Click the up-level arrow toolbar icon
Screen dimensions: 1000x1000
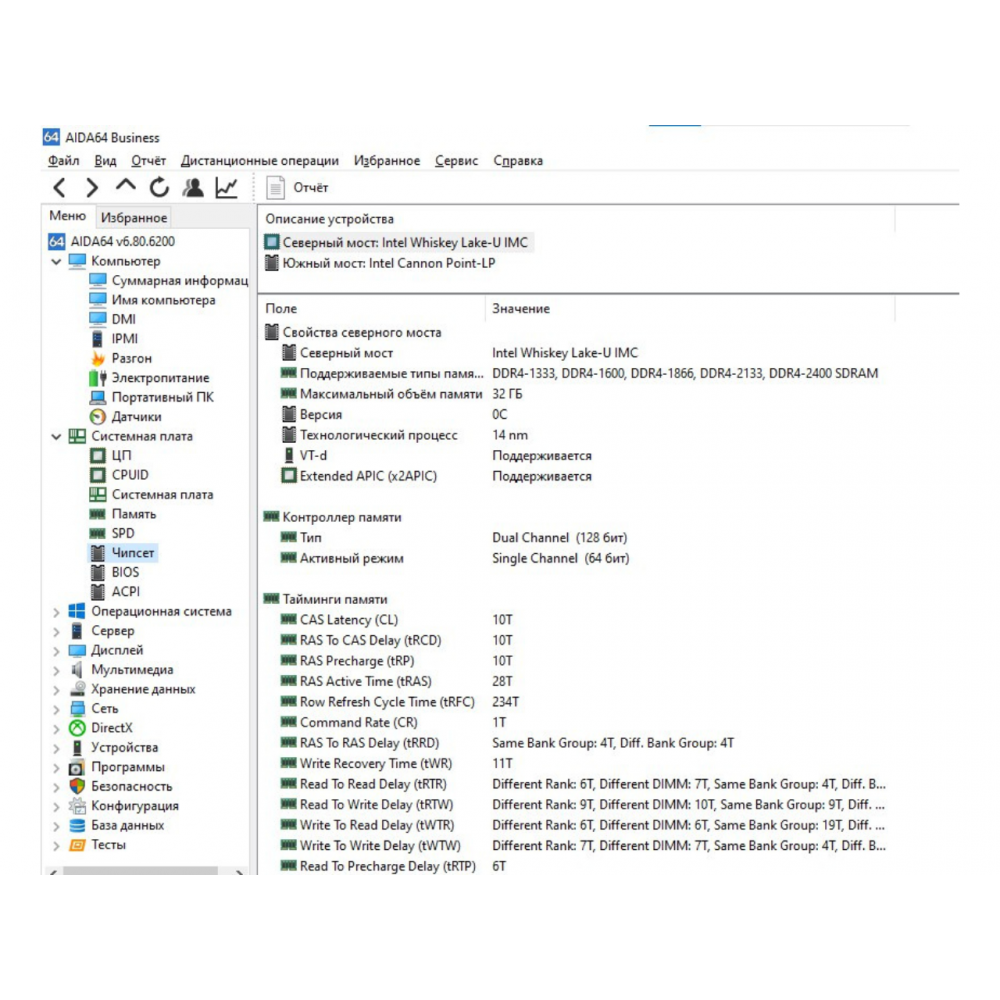click(126, 186)
